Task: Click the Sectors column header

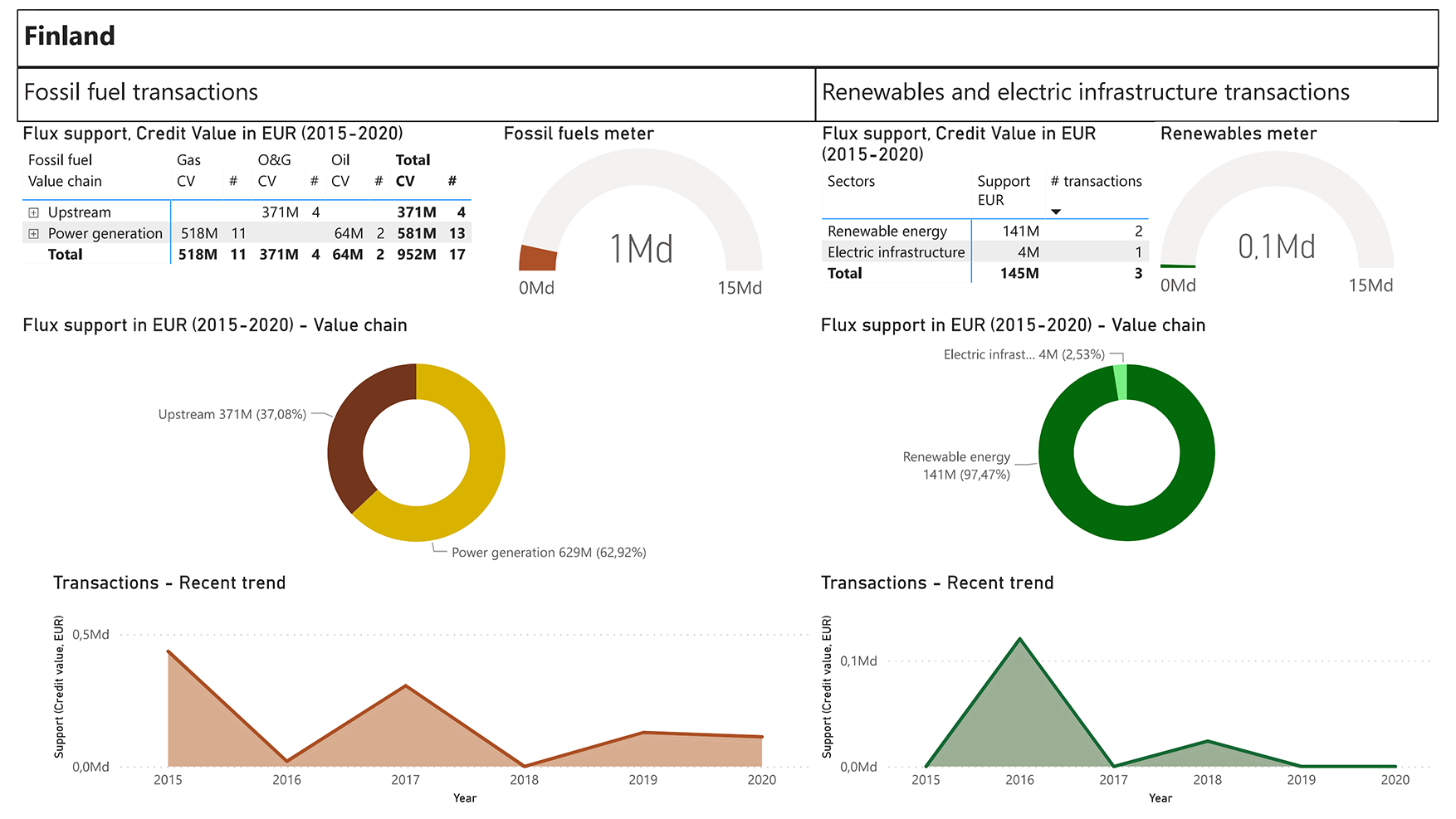Action: coord(851,182)
